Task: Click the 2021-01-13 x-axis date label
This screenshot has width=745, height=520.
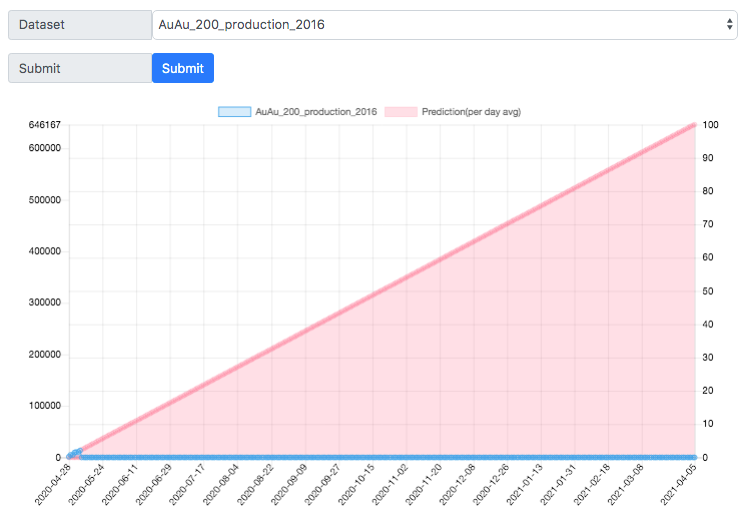Action: (525, 484)
